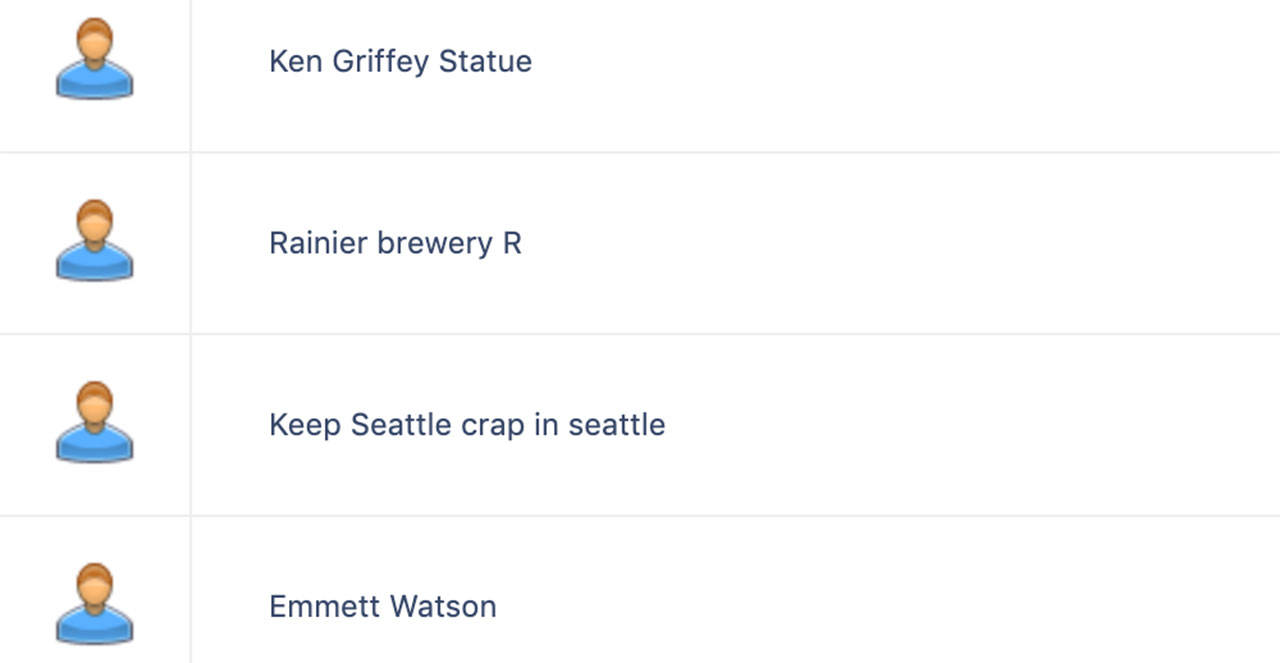1280x663 pixels.
Task: Select the Rainier brewery R row's blank space
Action: point(900,243)
